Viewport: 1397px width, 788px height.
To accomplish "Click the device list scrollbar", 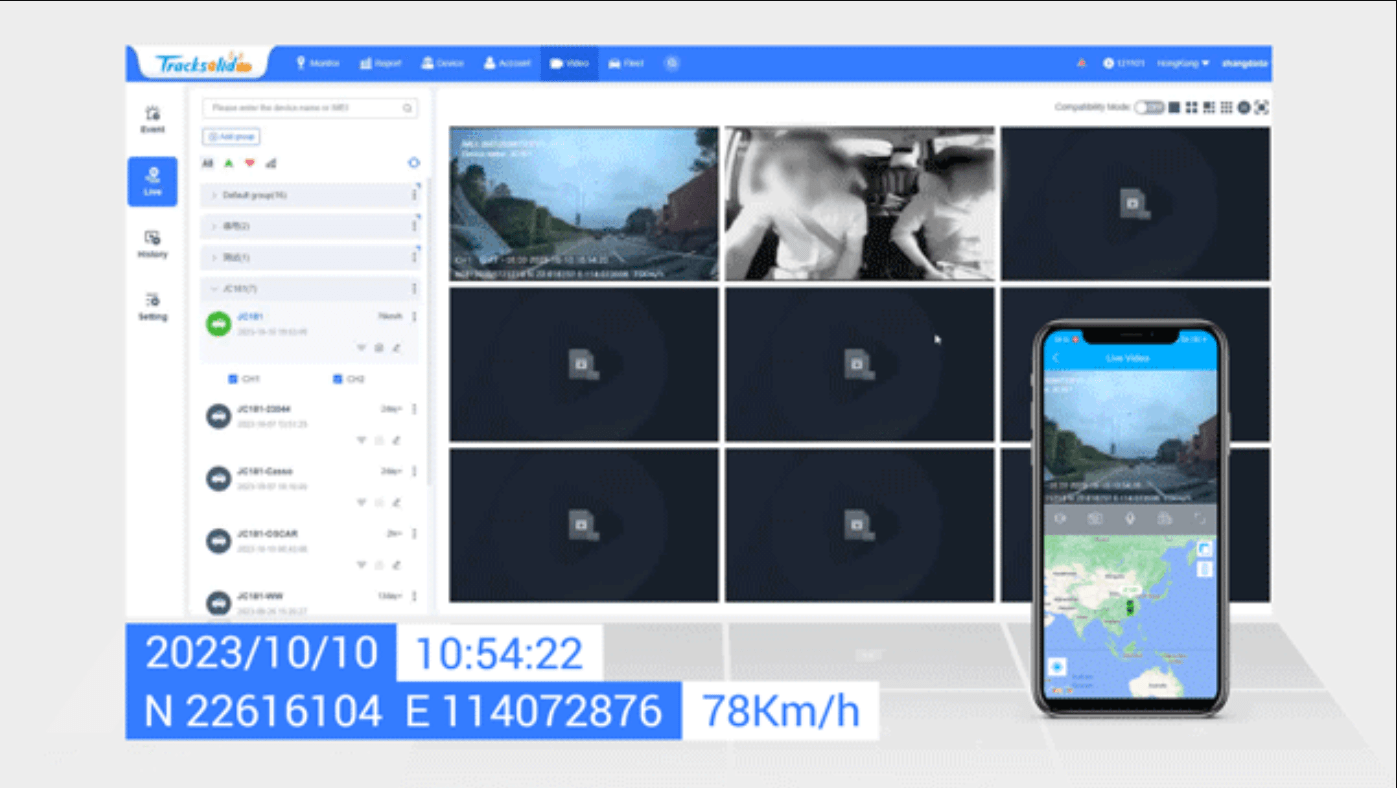I will point(430,330).
